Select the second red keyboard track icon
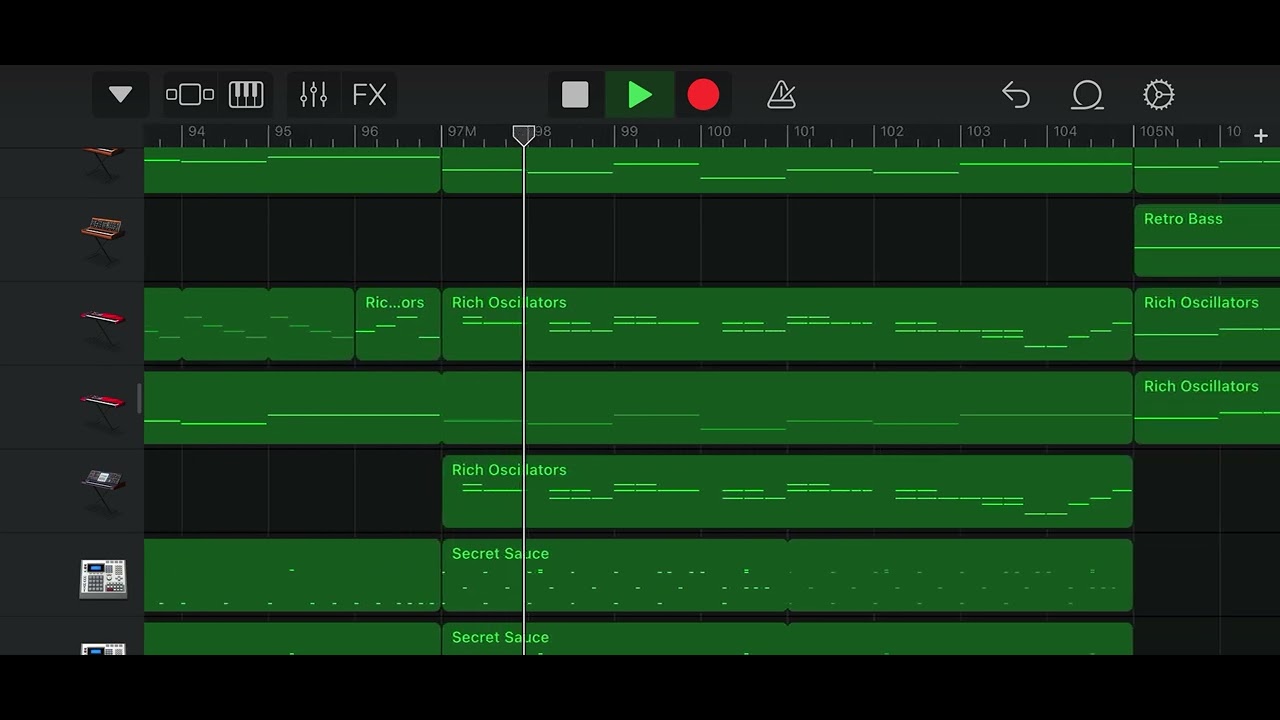 pyautogui.click(x=103, y=408)
